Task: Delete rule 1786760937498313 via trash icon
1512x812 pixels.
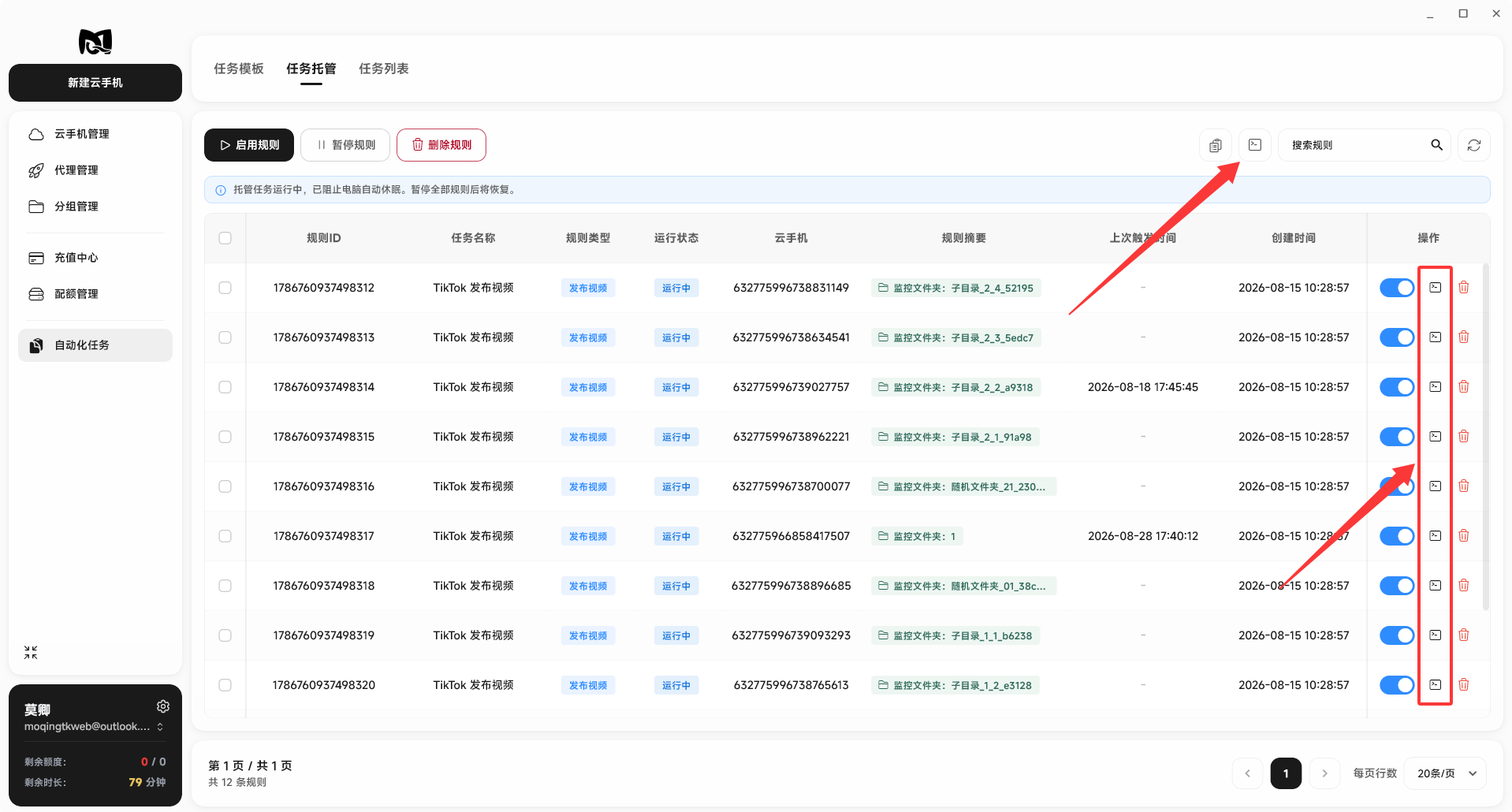Action: click(x=1464, y=337)
